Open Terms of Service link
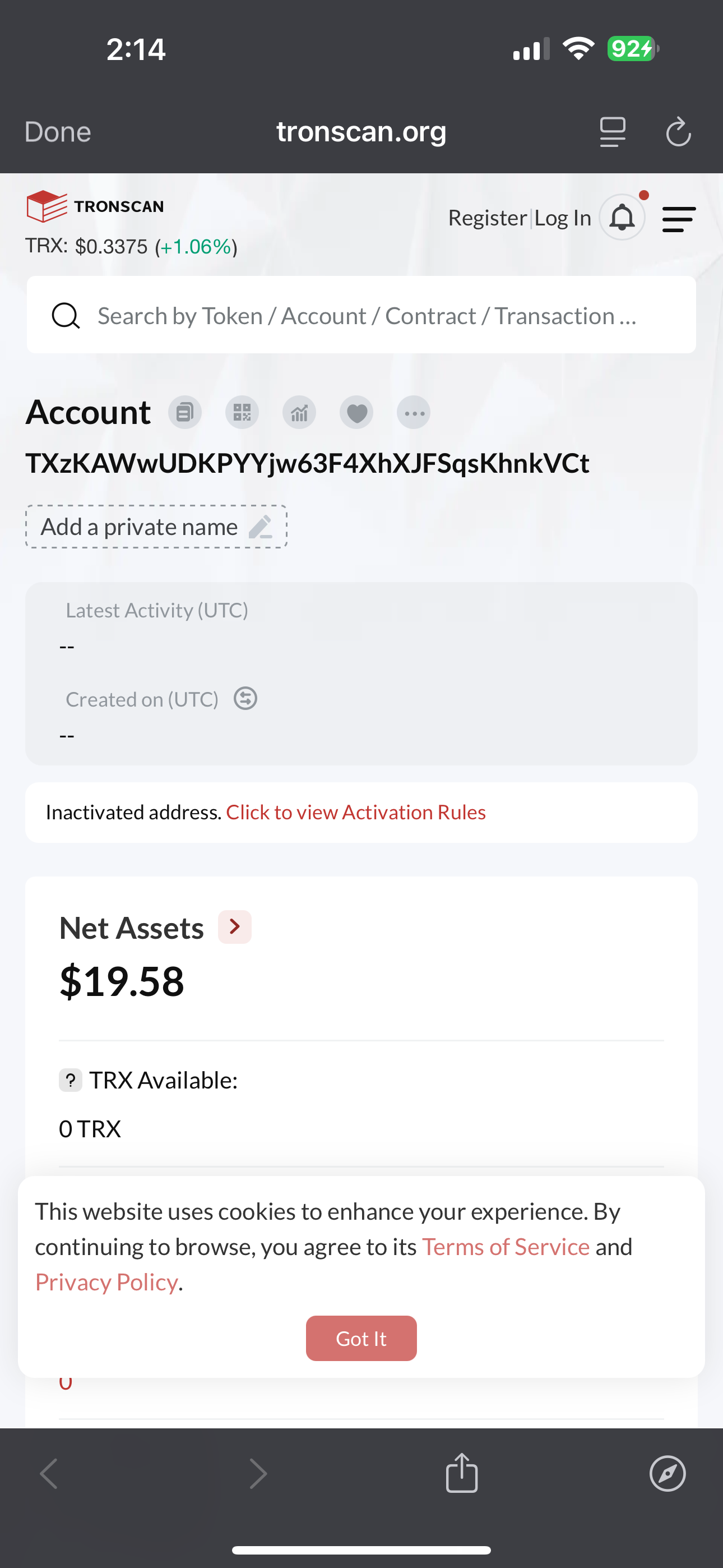Image resolution: width=723 pixels, height=1568 pixels. pos(506,1247)
